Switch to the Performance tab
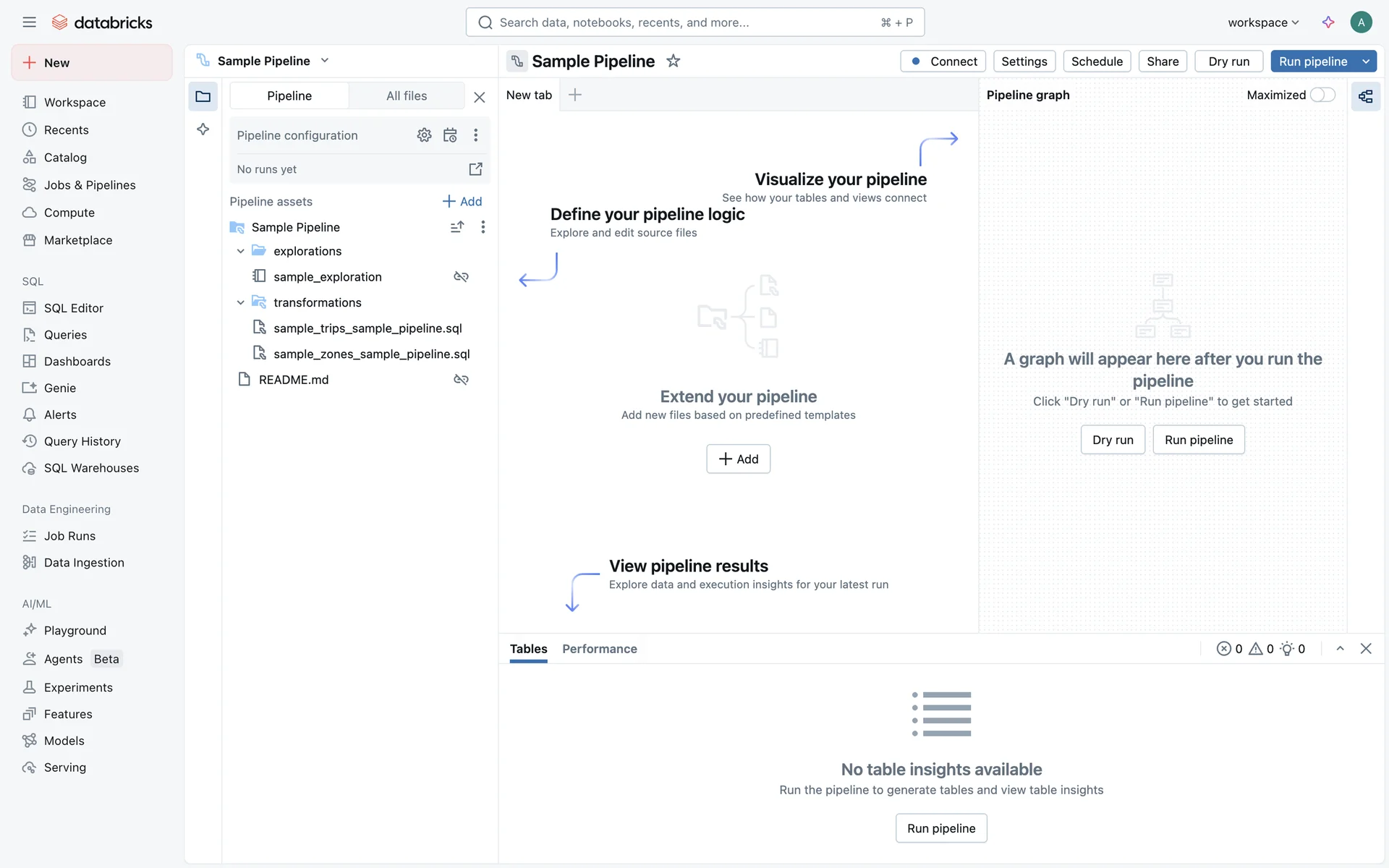The image size is (1389, 868). click(599, 649)
